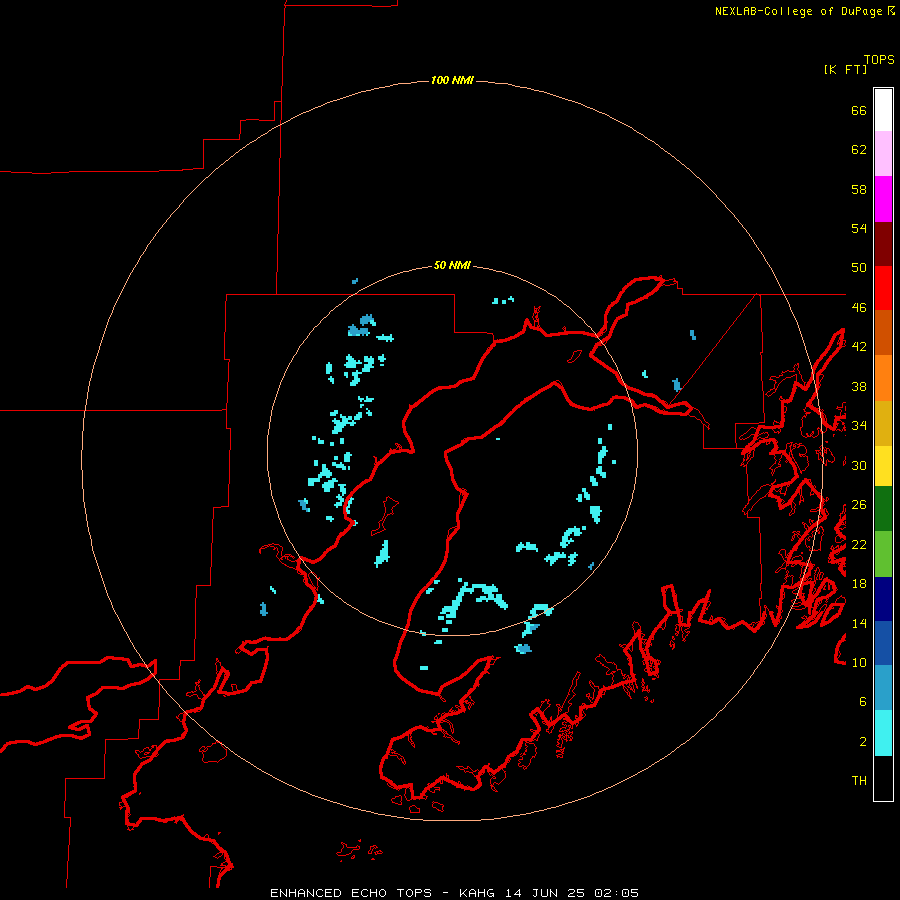
Task: Select the white 66 kft color swatch
Action: pyautogui.click(x=883, y=110)
